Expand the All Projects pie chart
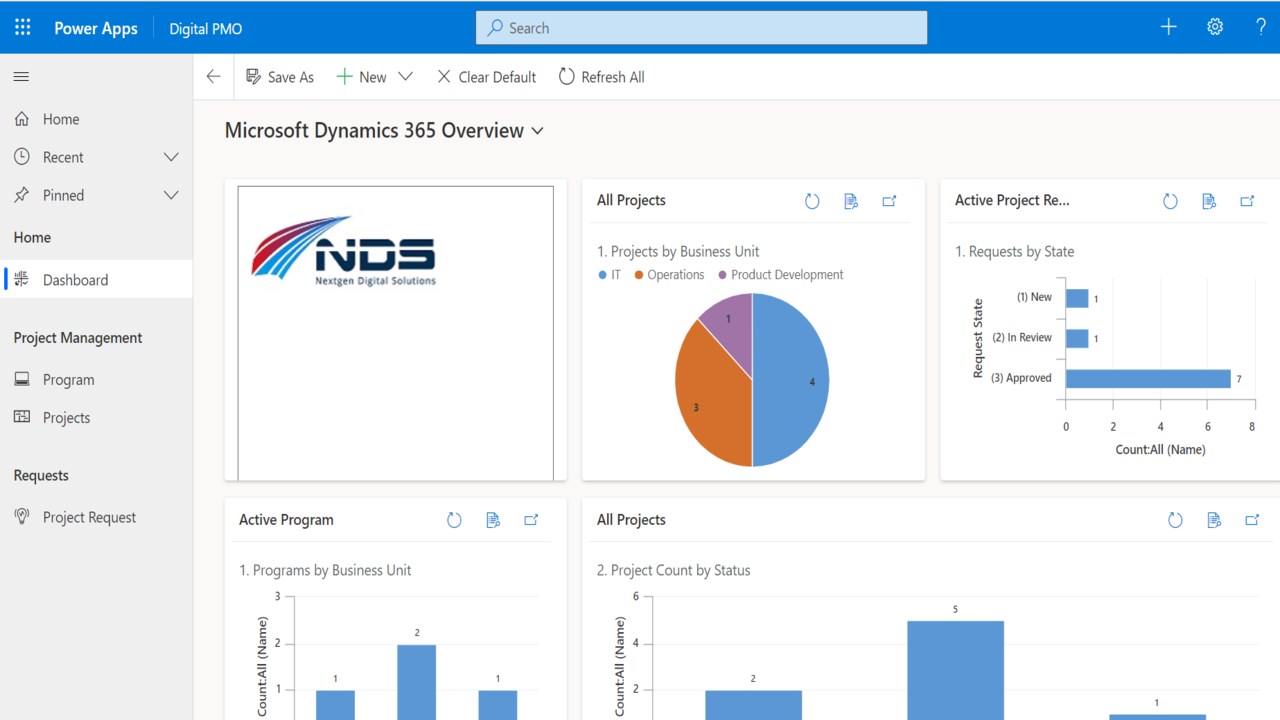1280x720 pixels. tap(889, 201)
